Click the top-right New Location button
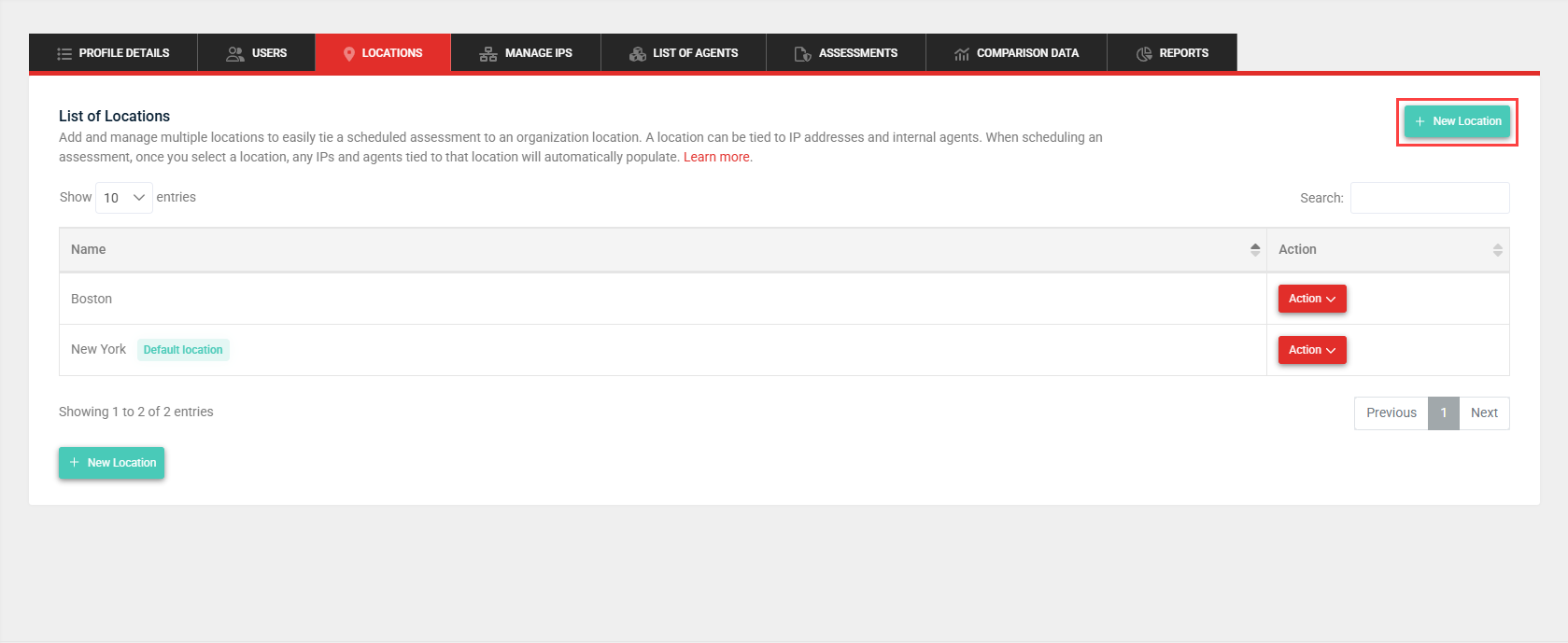Screen dimensions: 1568x643 pos(1457,121)
